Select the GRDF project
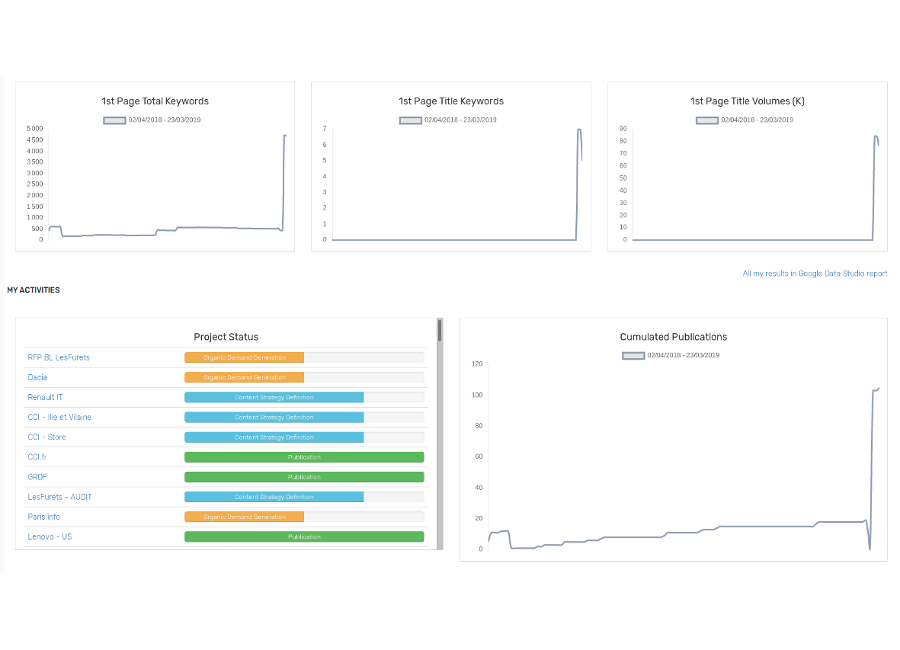This screenshot has height=650, width=900. click(x=37, y=477)
